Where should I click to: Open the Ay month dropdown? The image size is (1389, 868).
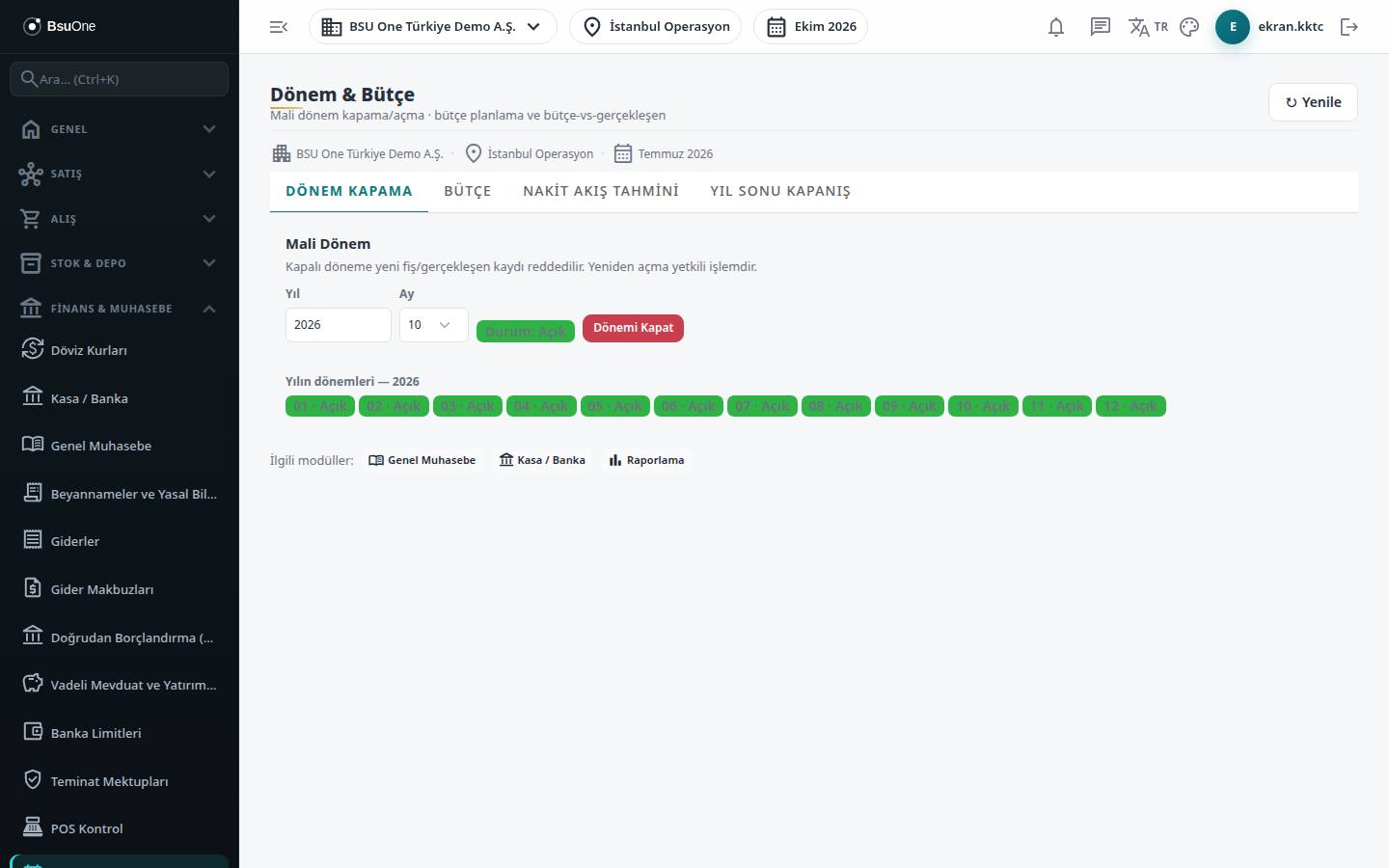pyautogui.click(x=434, y=325)
